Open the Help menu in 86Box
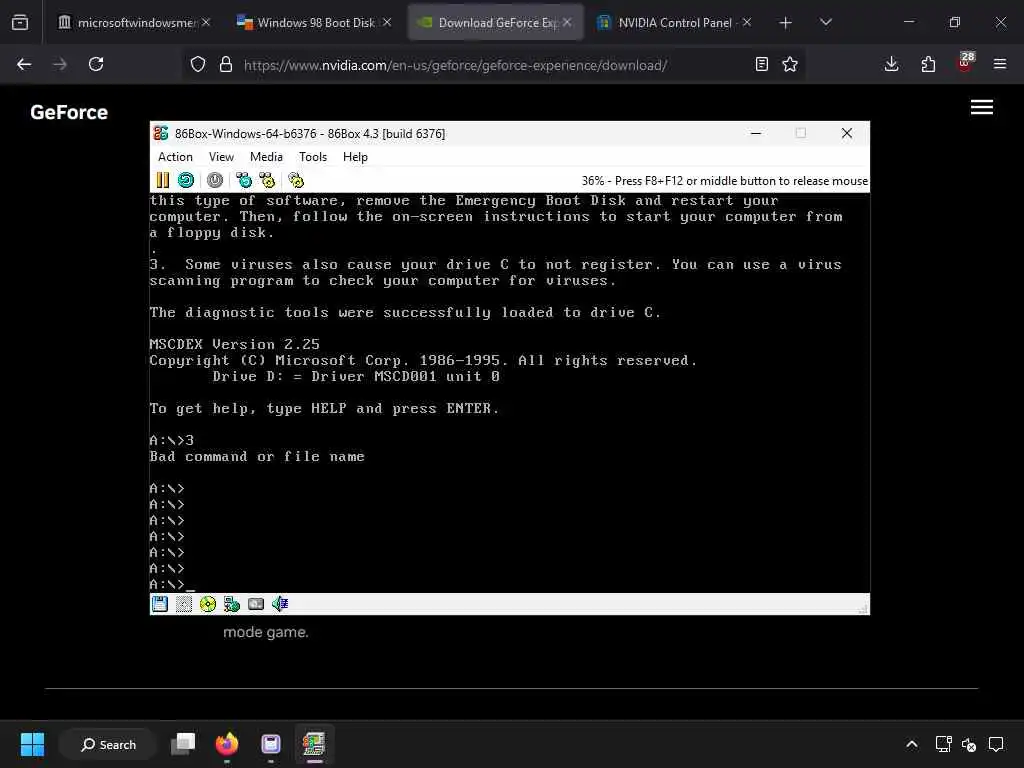The height and width of the screenshot is (768, 1024). tap(355, 157)
